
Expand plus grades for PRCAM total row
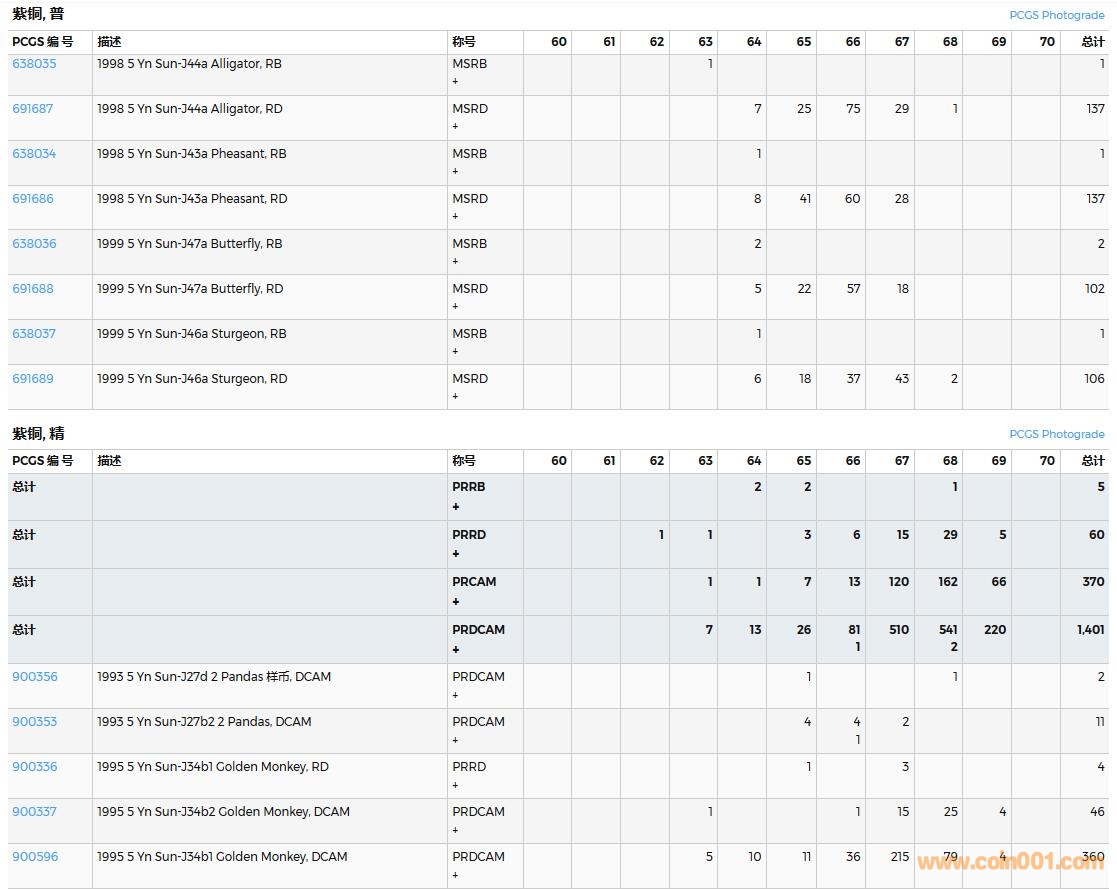pyautogui.click(x=456, y=602)
